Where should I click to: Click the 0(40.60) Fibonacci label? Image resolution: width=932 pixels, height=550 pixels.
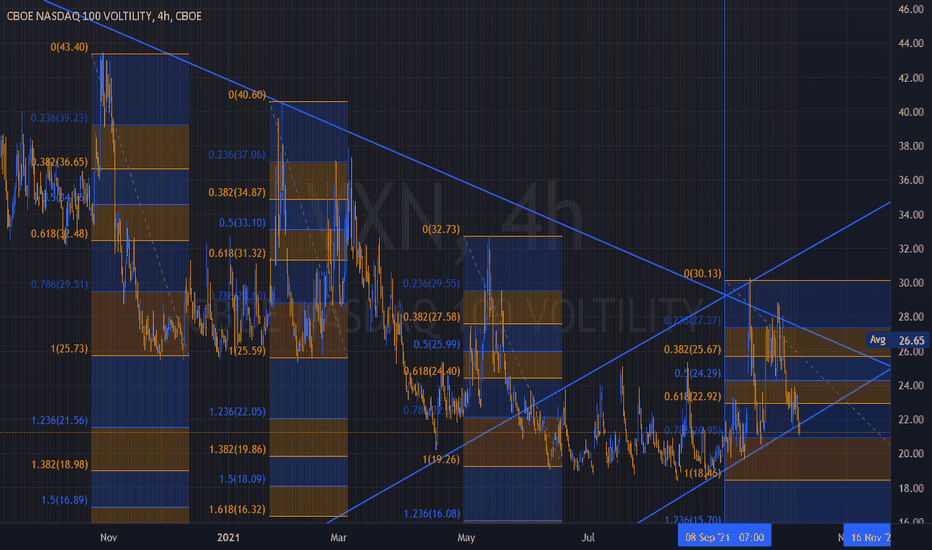click(x=247, y=95)
